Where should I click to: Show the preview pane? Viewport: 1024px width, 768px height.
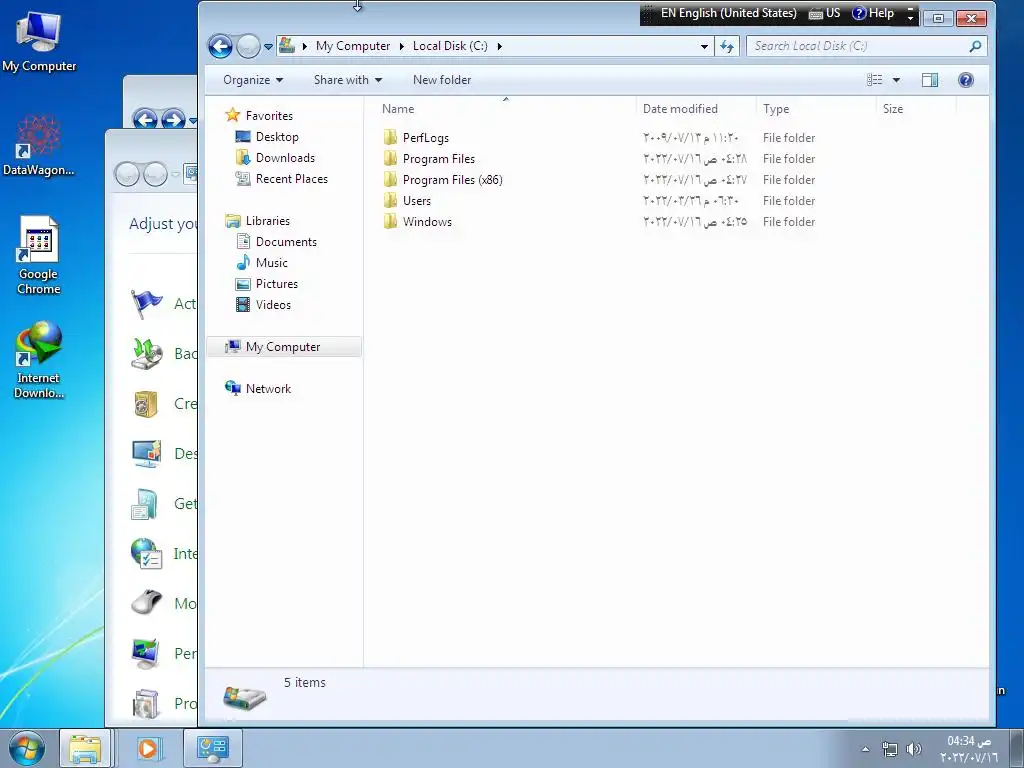pyautogui.click(x=930, y=80)
